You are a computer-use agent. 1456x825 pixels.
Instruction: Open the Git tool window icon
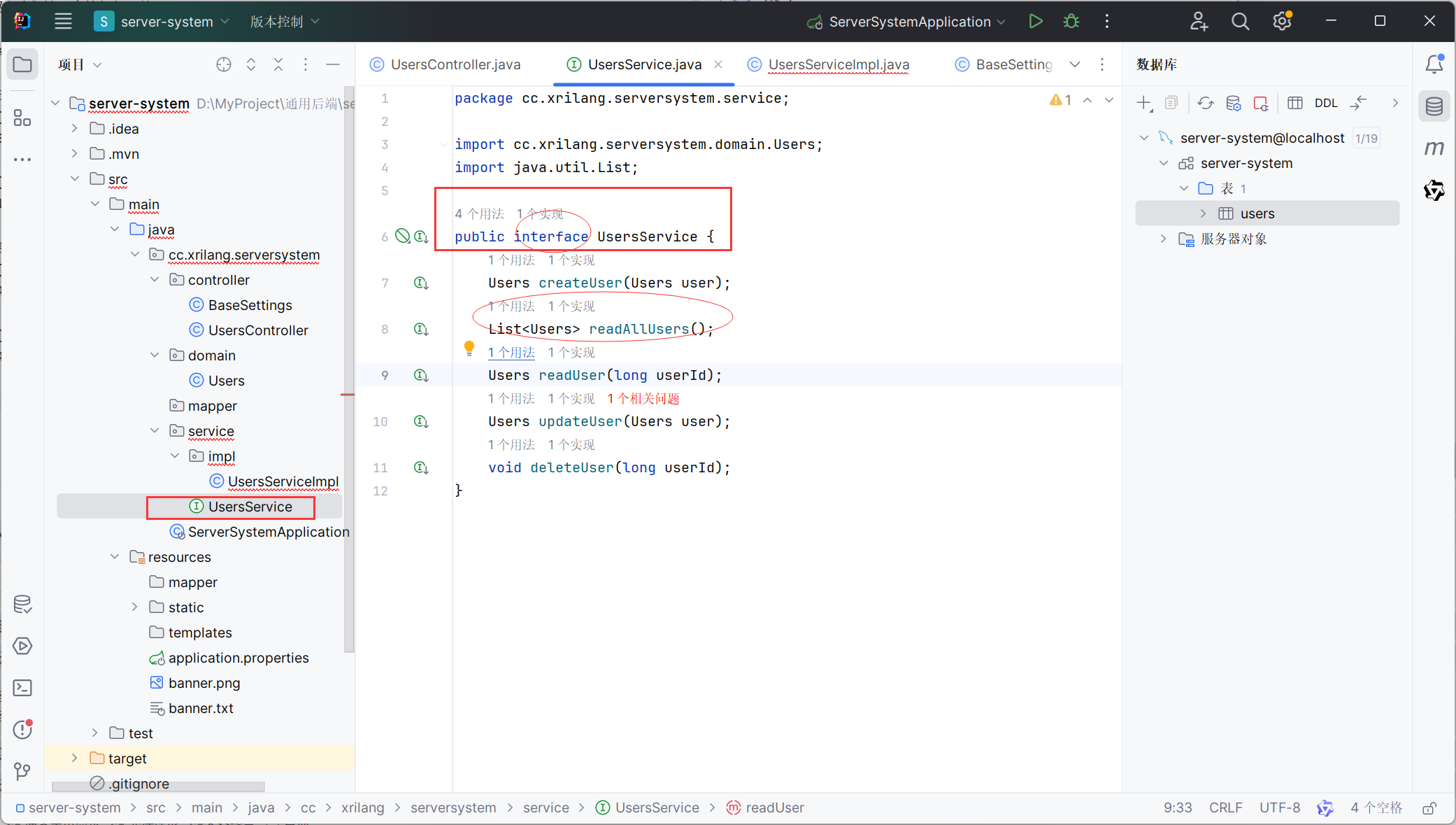22,772
